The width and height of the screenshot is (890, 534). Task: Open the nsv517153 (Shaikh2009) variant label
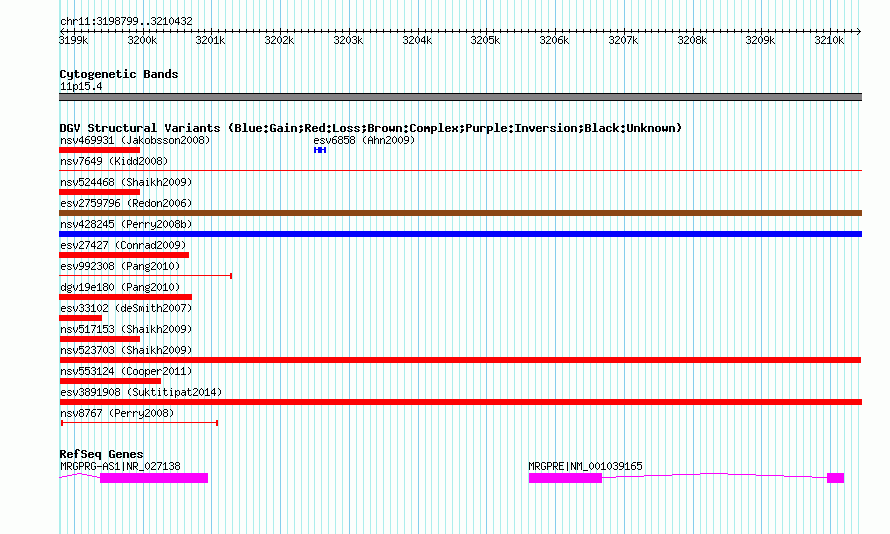[126, 329]
